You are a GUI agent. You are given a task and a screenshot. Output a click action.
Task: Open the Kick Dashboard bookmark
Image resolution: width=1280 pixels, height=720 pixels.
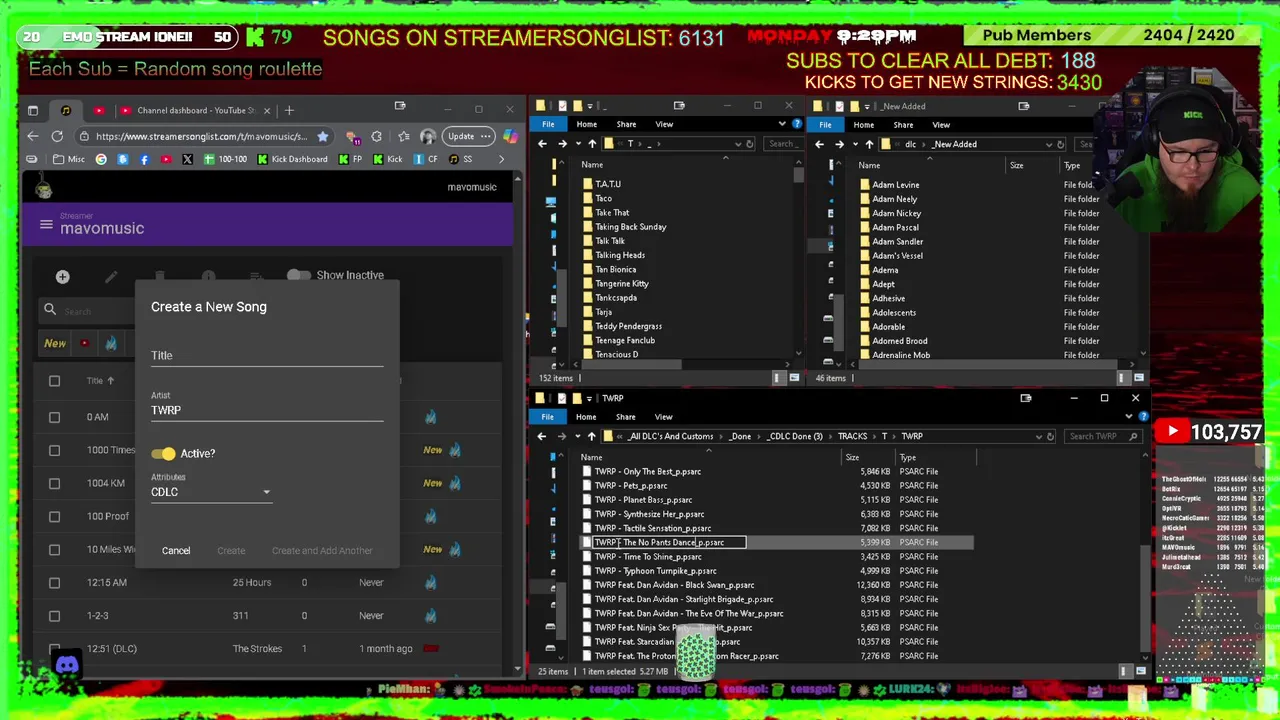[292, 159]
